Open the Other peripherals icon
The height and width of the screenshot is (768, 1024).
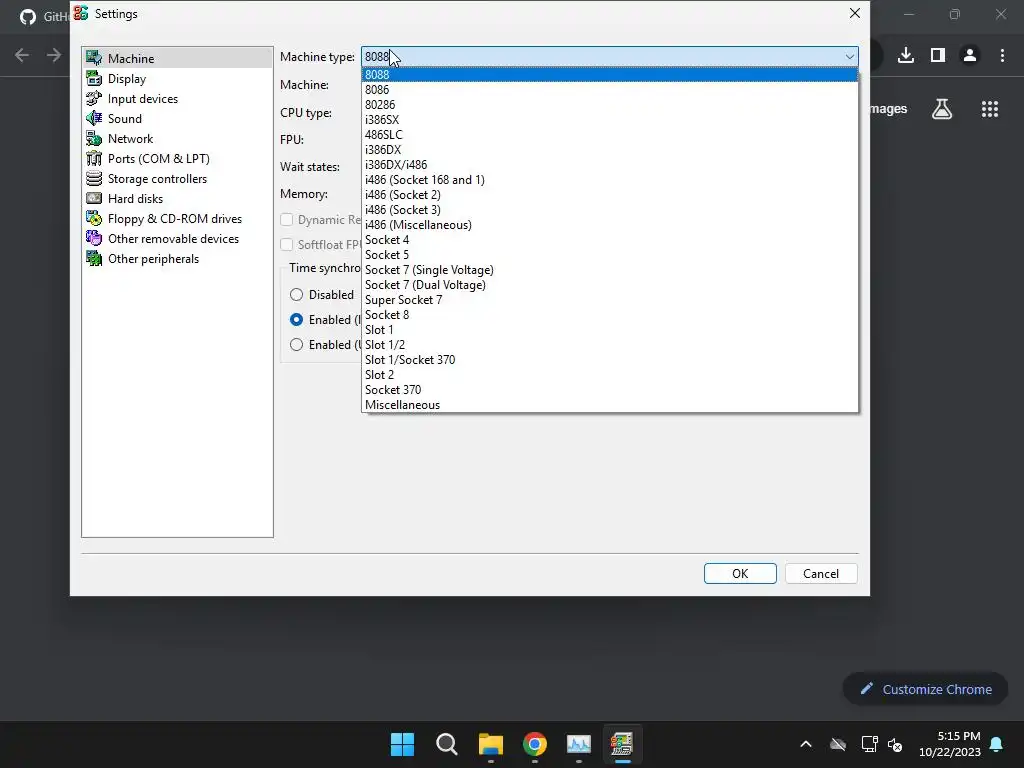(94, 259)
